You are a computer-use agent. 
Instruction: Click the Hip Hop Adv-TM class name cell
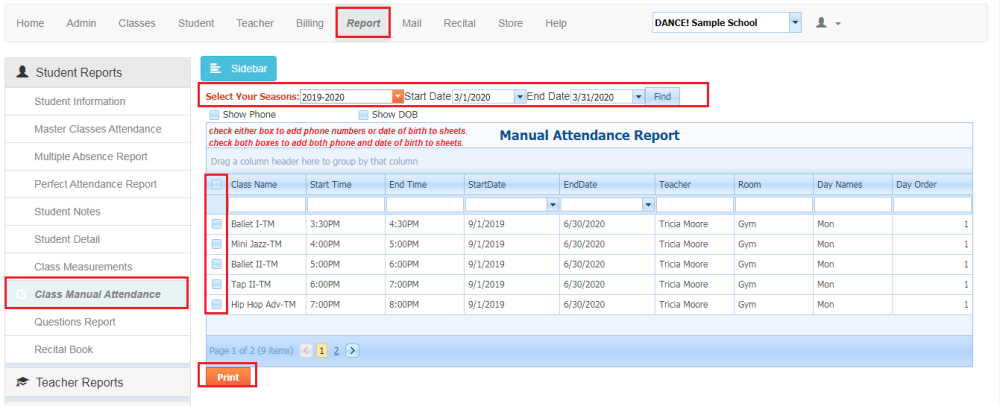pyautogui.click(x=266, y=305)
